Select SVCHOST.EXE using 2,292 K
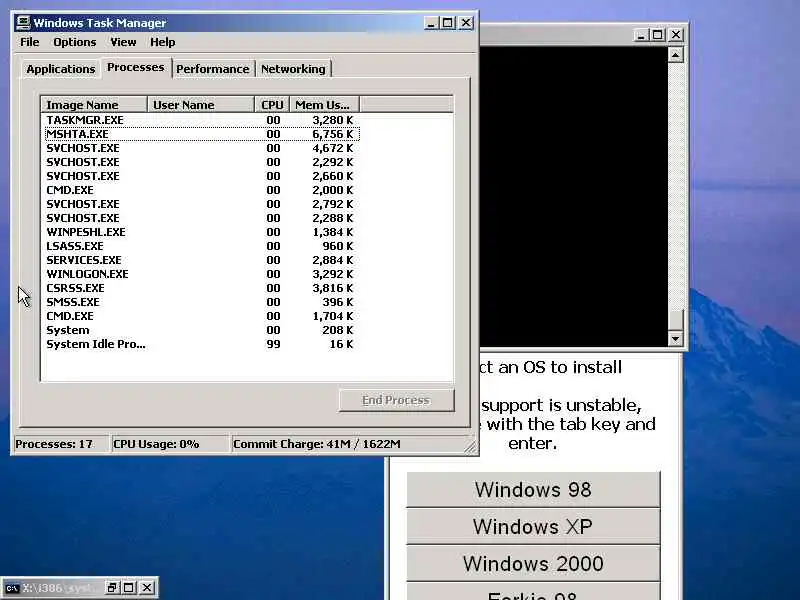The height and width of the screenshot is (600, 800). coord(202,162)
